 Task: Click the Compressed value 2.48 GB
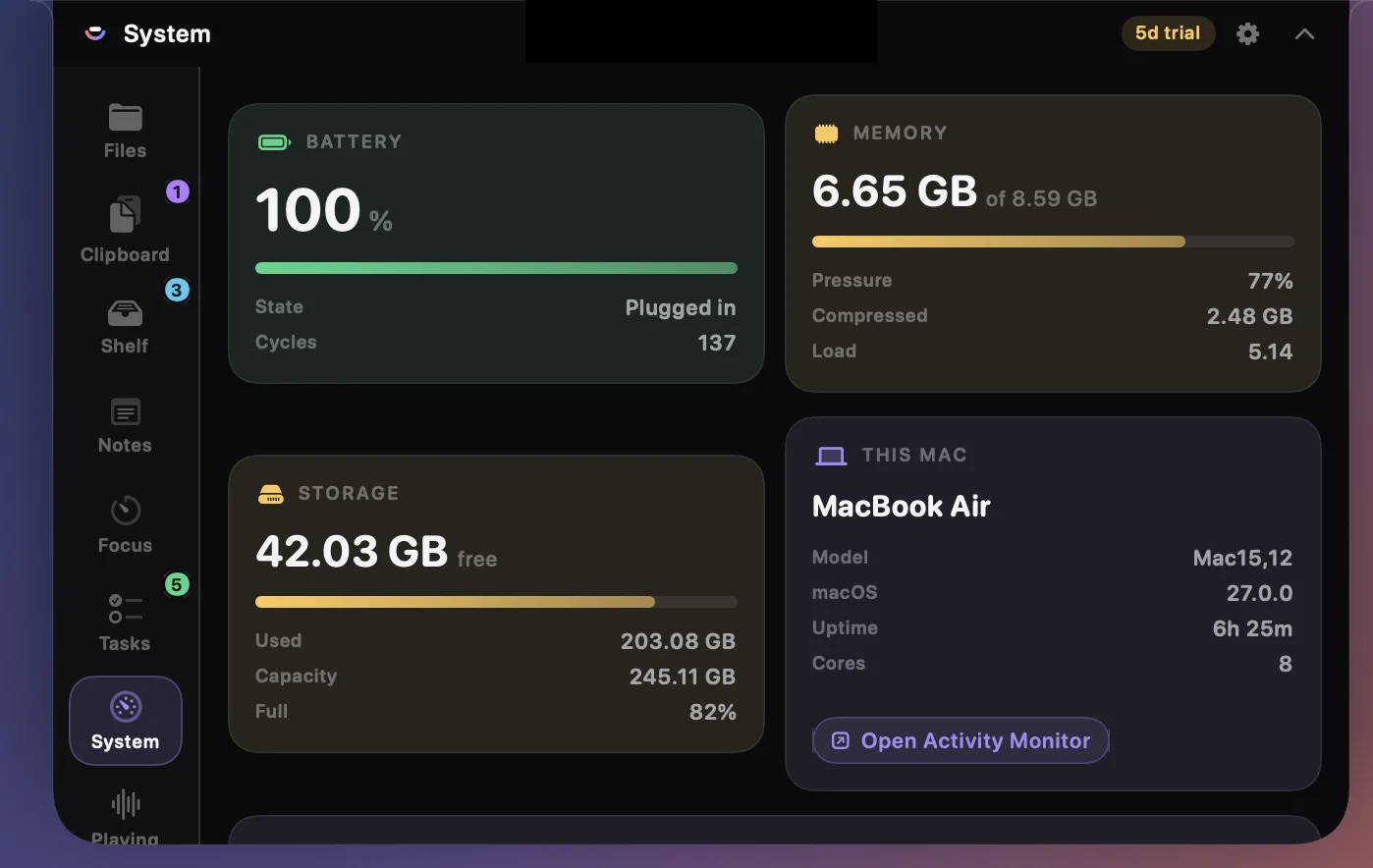point(1249,316)
